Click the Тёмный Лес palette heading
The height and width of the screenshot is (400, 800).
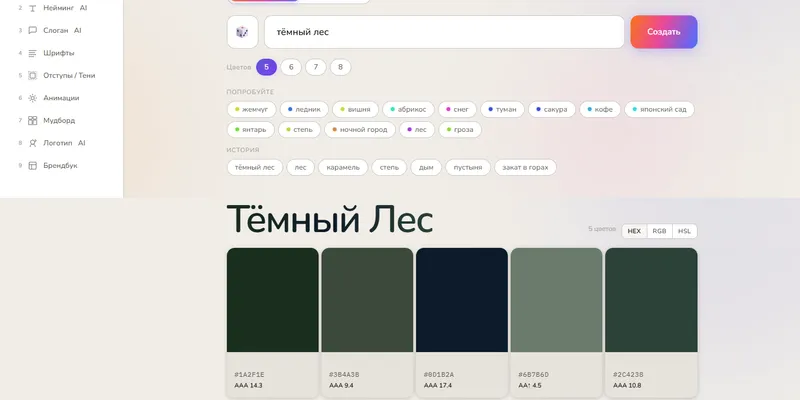click(330, 219)
